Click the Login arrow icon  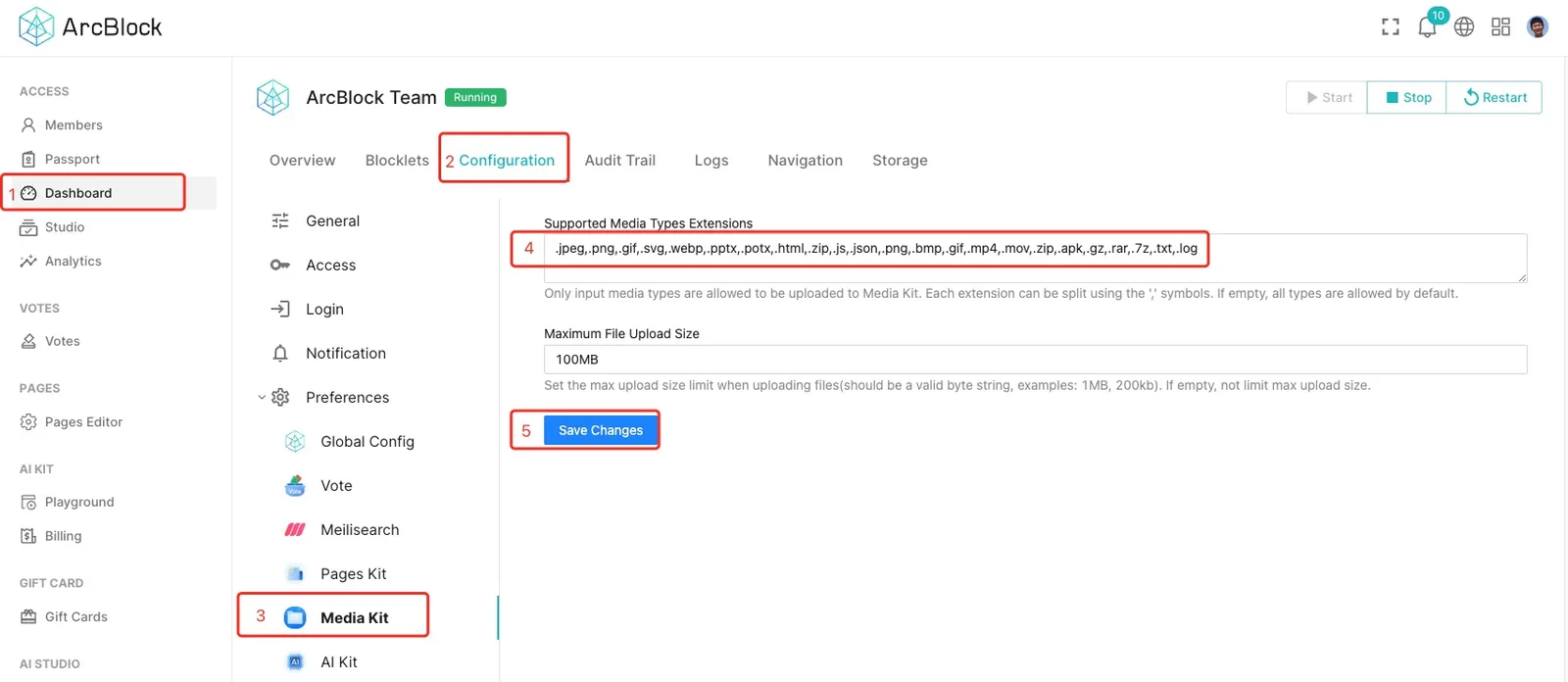(x=280, y=309)
